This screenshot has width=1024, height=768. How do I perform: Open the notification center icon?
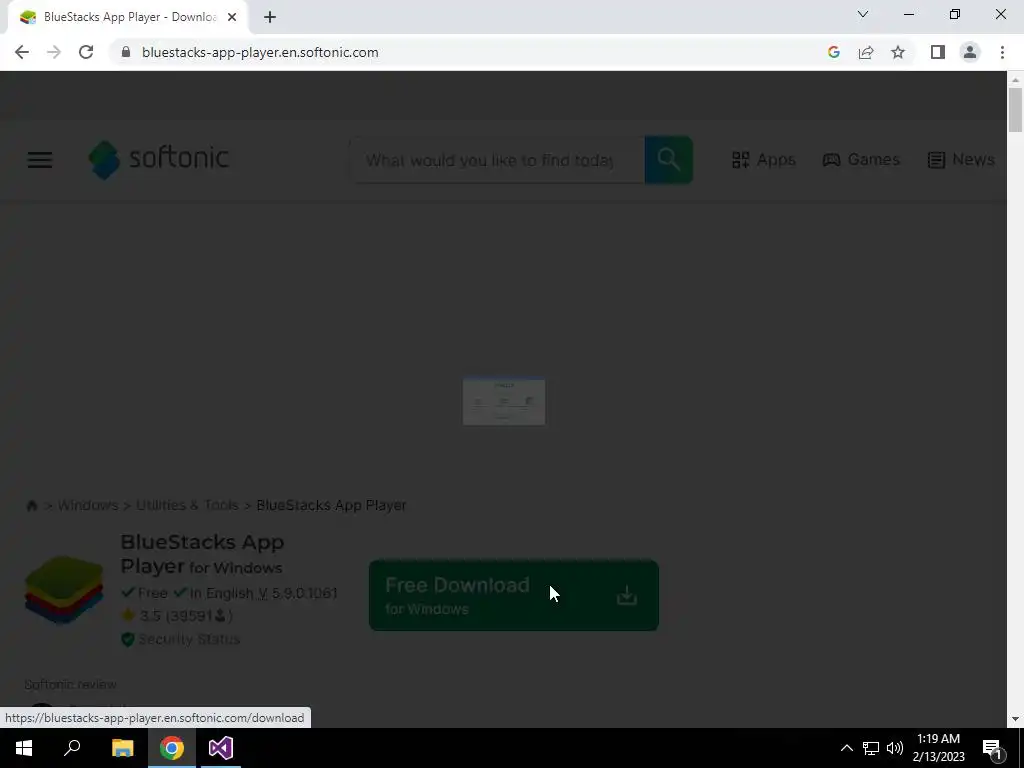pos(992,749)
